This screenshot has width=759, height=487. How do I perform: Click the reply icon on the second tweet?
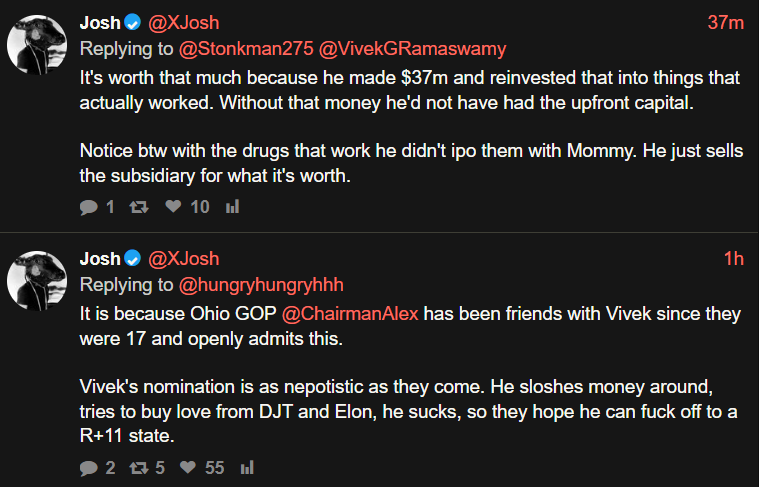[x=88, y=467]
